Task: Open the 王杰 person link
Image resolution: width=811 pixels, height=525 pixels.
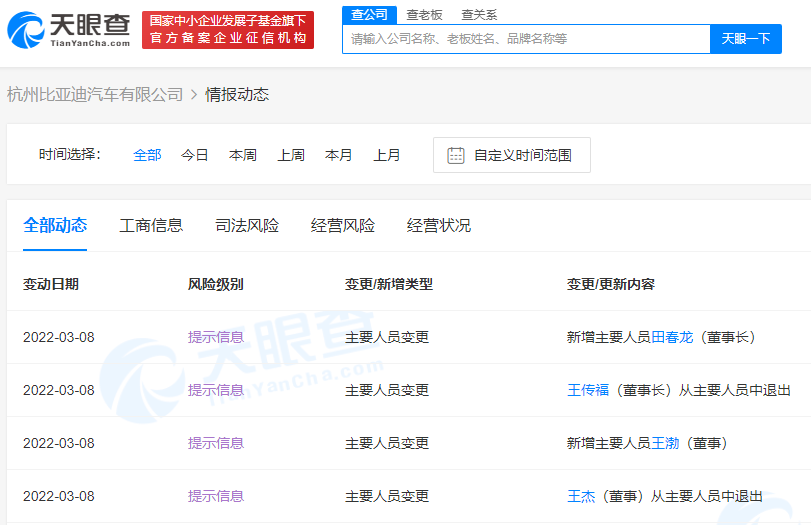Action: (581, 496)
